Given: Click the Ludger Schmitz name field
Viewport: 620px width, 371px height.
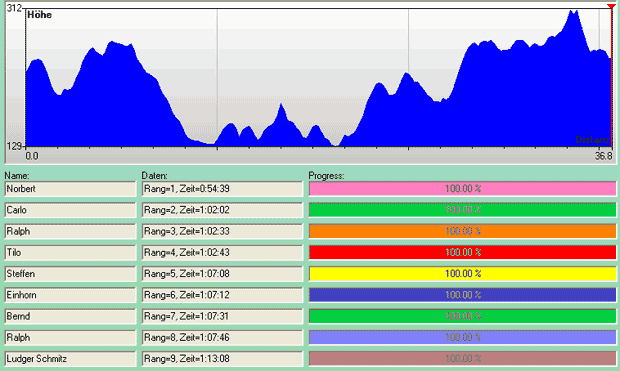Looking at the screenshot, I should pos(70,359).
